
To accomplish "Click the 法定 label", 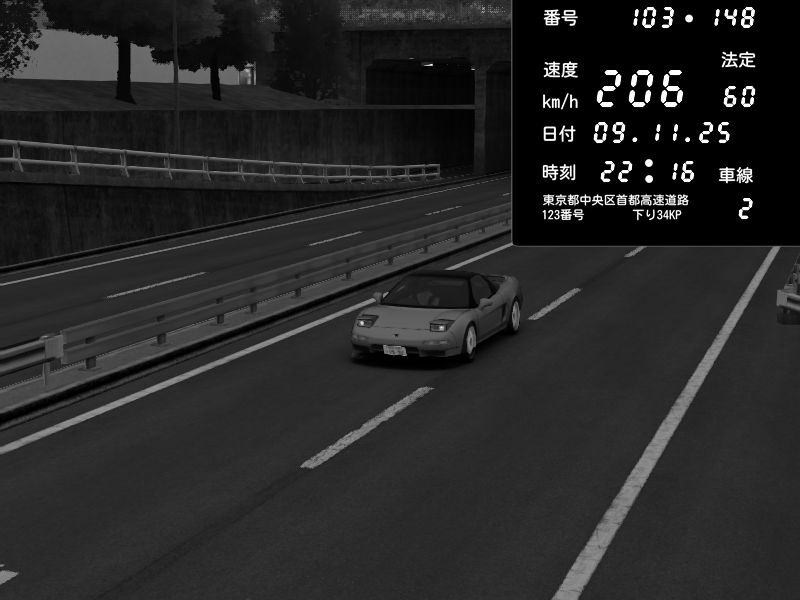I will coord(738,60).
